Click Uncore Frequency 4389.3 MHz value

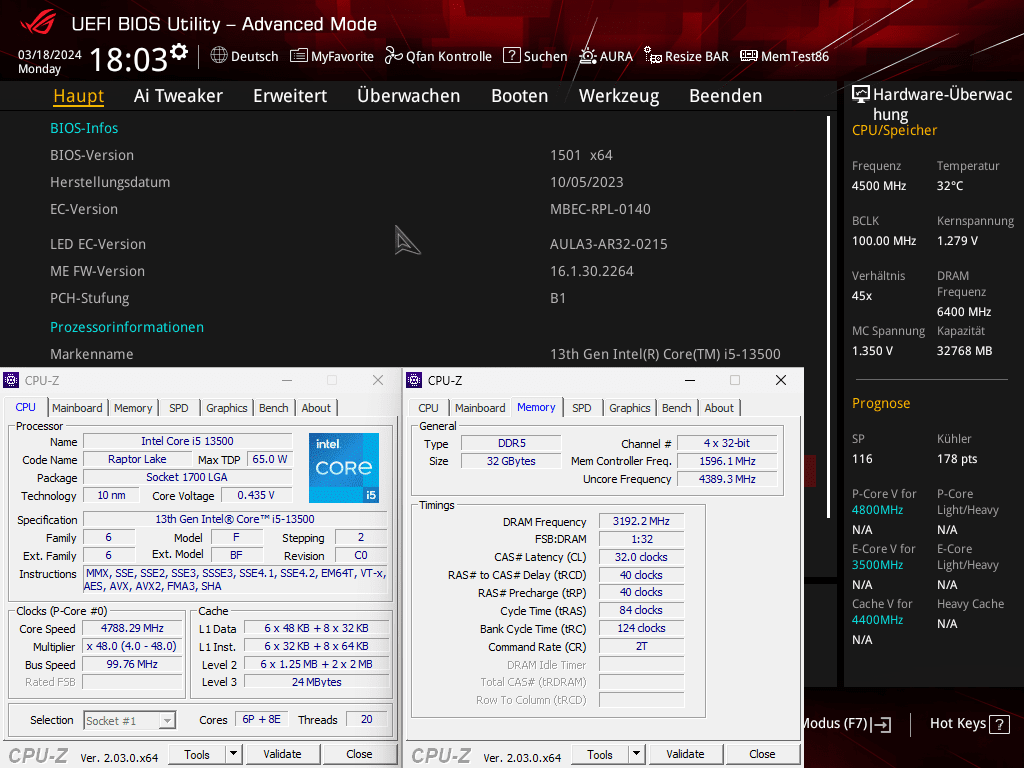pos(727,479)
